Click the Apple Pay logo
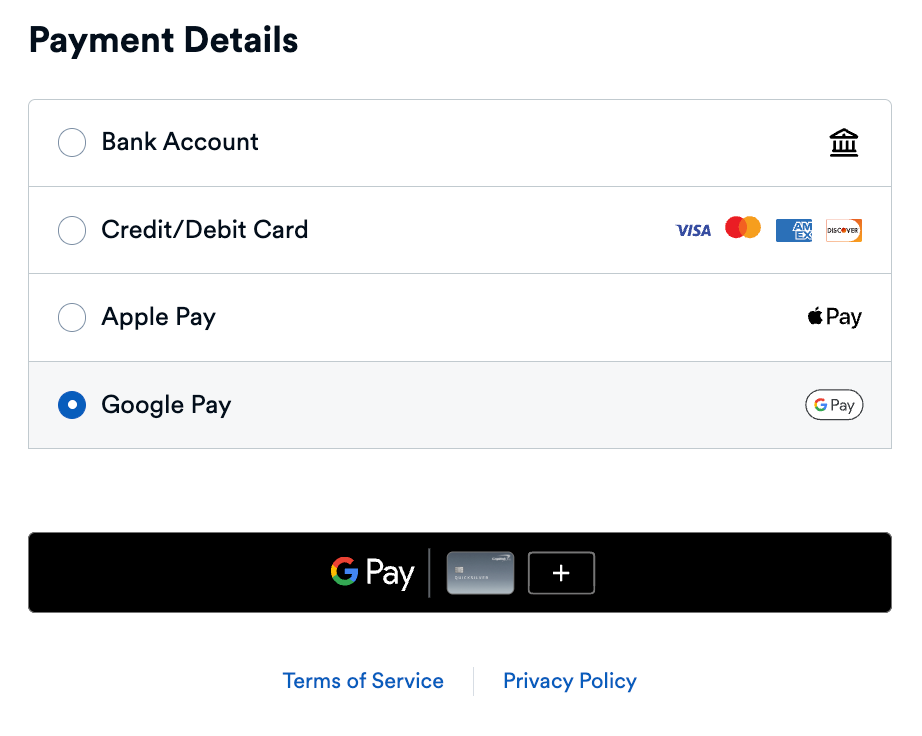Screen dimensions: 922x736 click(834, 317)
